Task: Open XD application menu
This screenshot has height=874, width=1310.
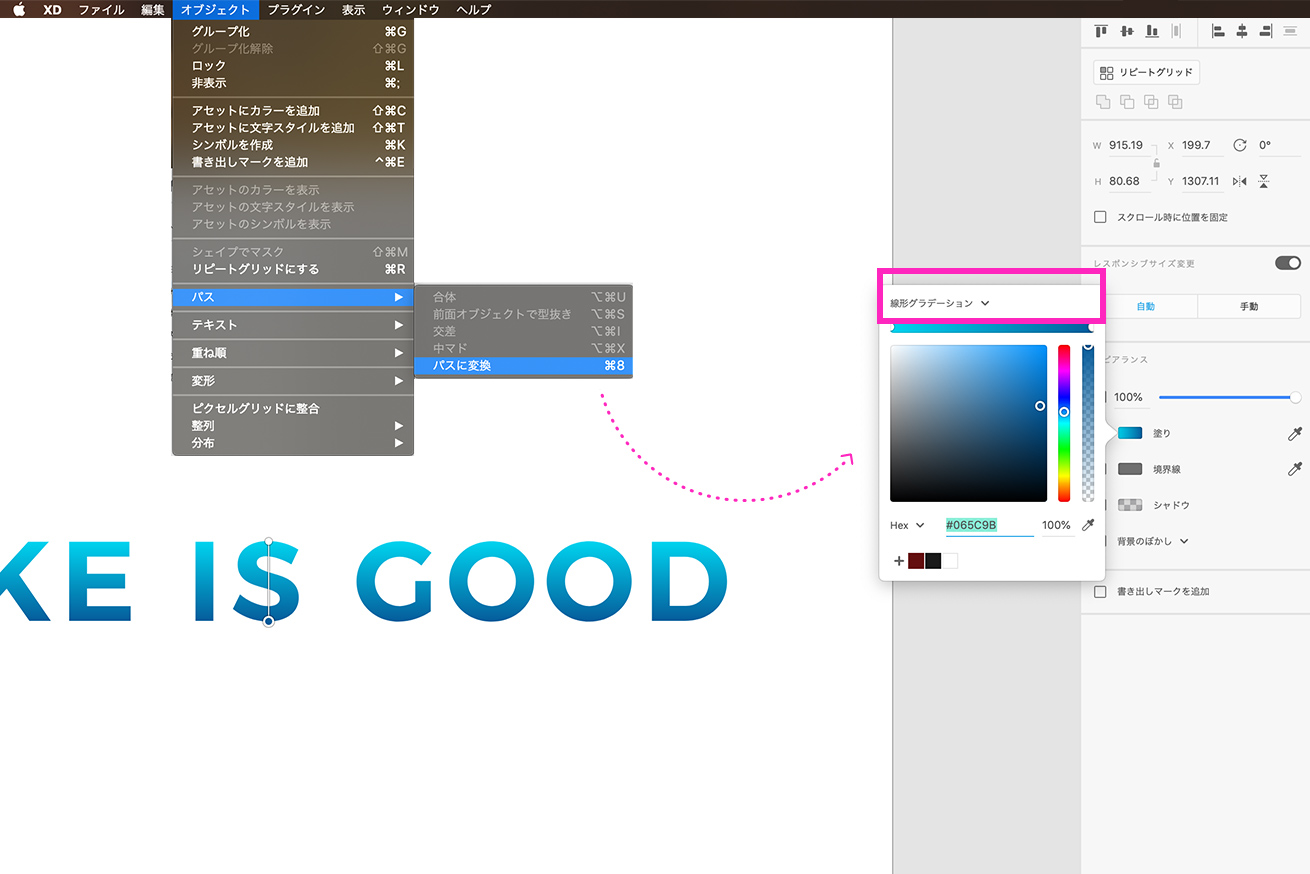Action: tap(53, 10)
